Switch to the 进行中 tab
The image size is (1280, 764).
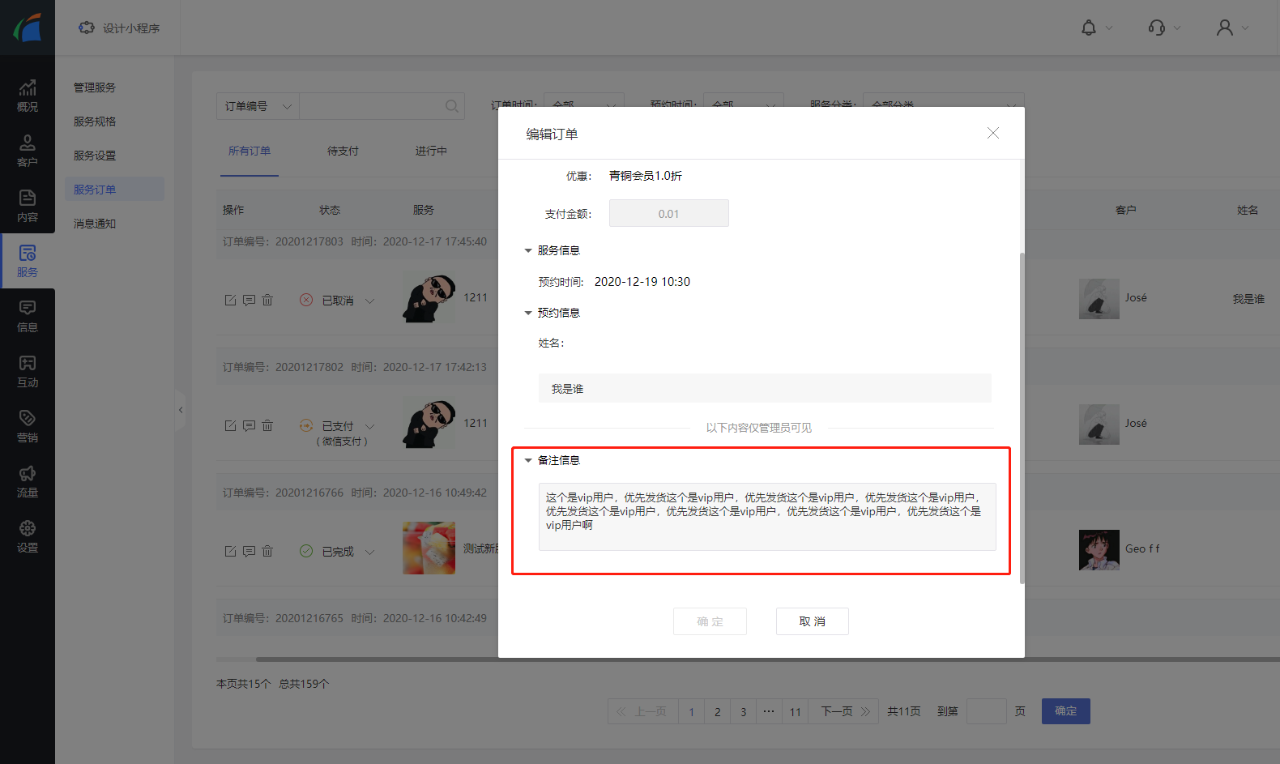pyautogui.click(x=431, y=151)
